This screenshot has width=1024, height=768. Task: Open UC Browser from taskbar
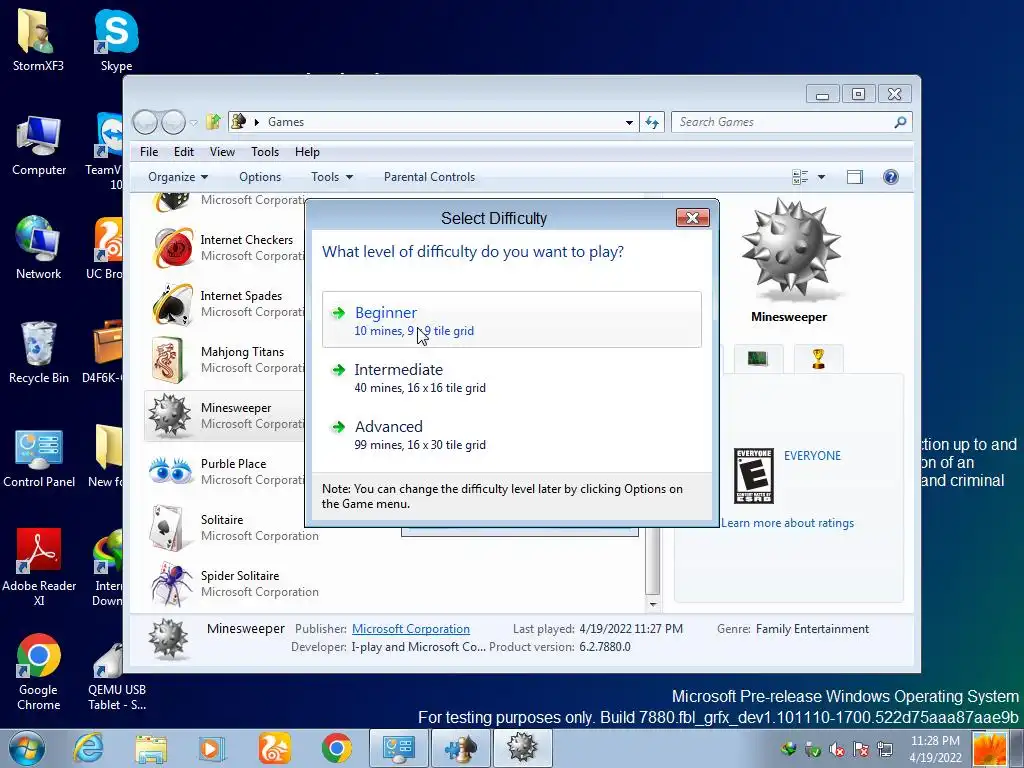[x=274, y=749]
